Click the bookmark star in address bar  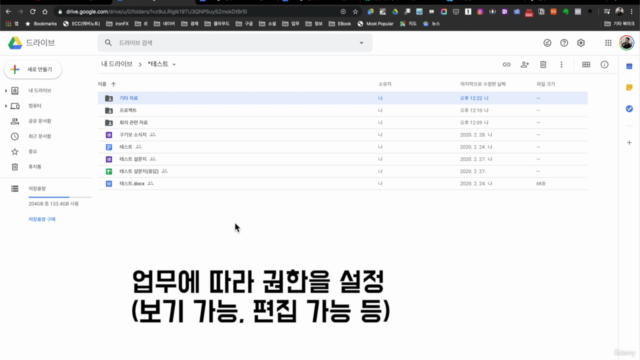(x=355, y=12)
